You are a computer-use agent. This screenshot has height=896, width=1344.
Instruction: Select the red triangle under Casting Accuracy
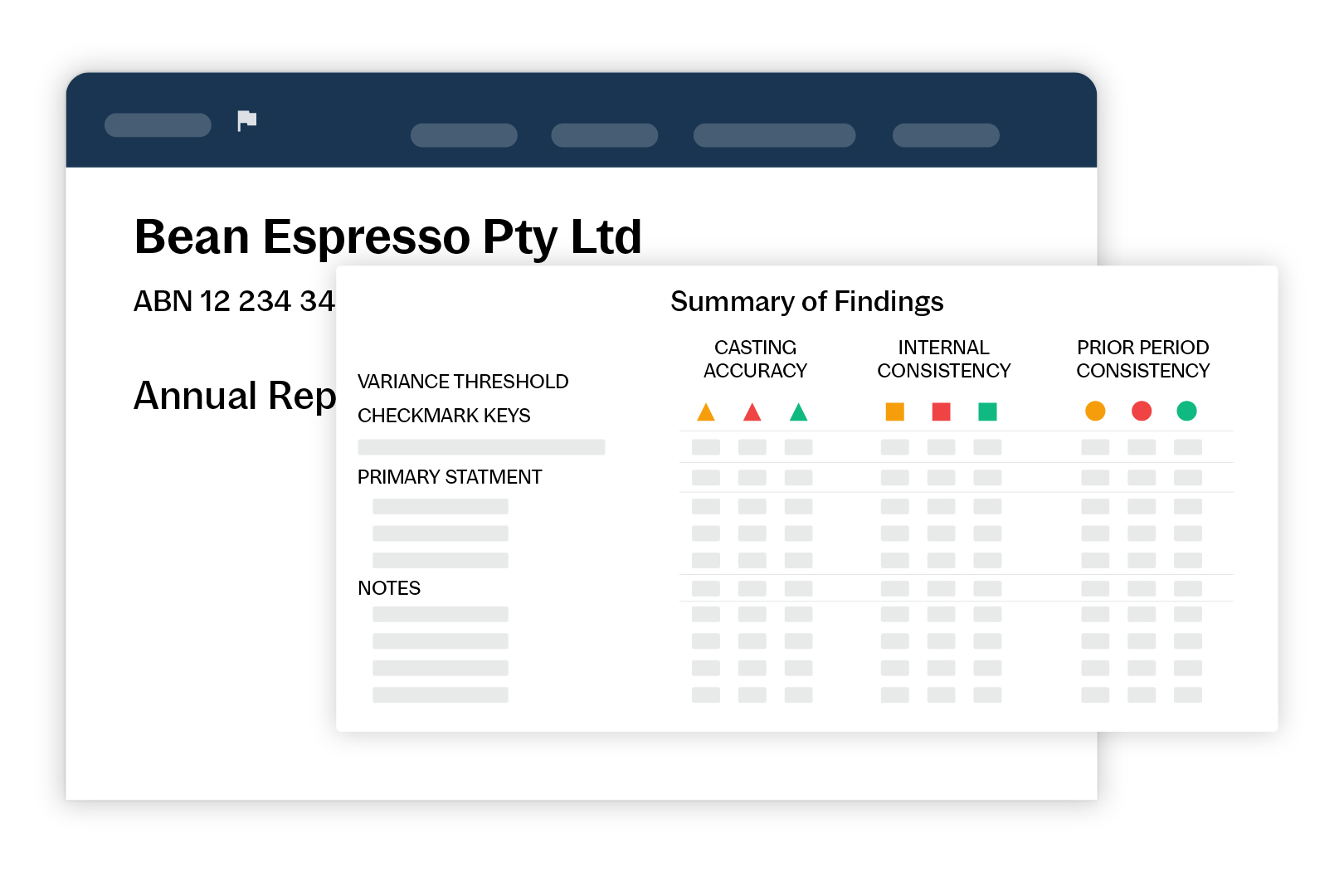(x=752, y=411)
